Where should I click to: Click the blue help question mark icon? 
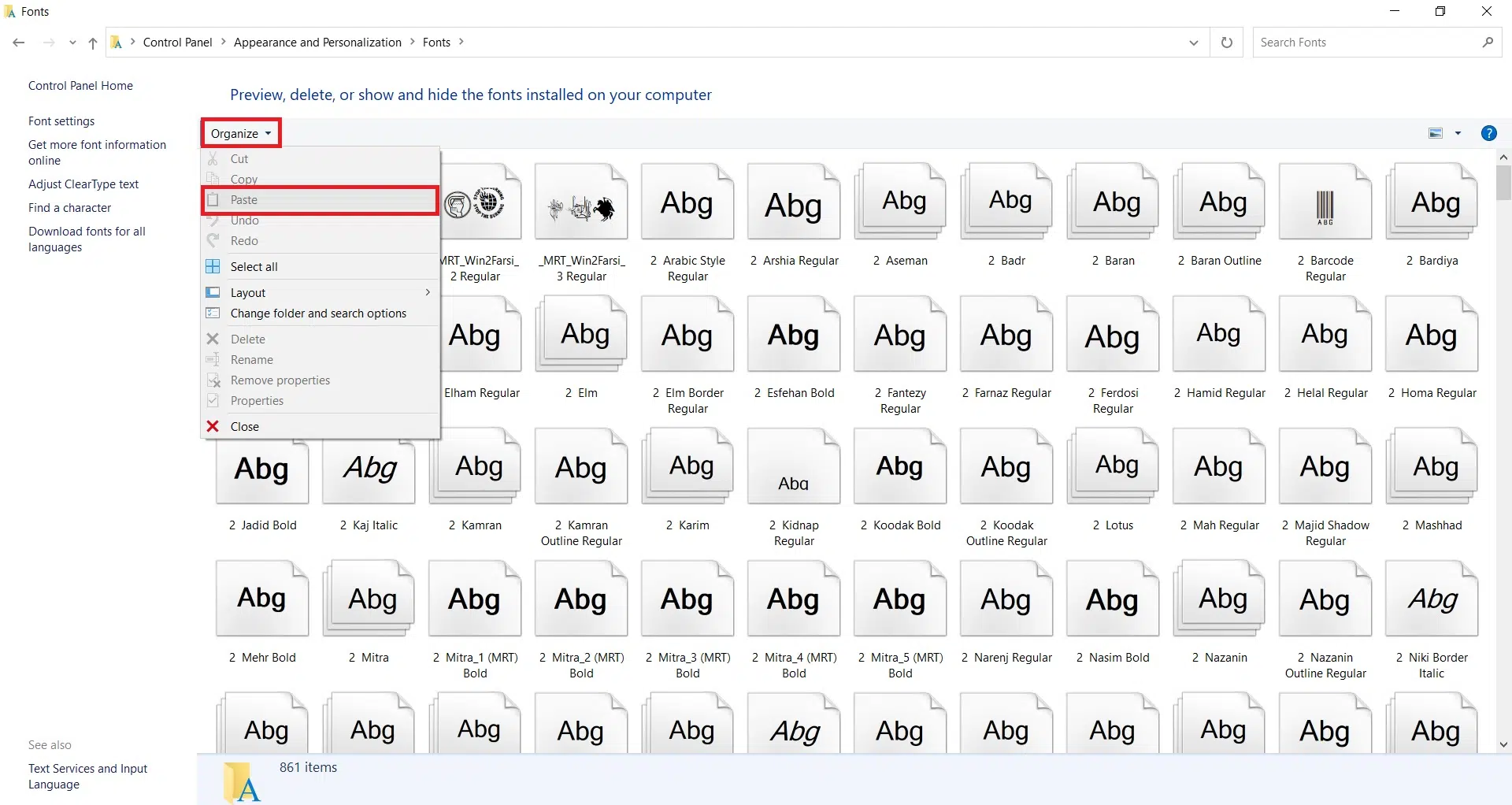coord(1488,133)
